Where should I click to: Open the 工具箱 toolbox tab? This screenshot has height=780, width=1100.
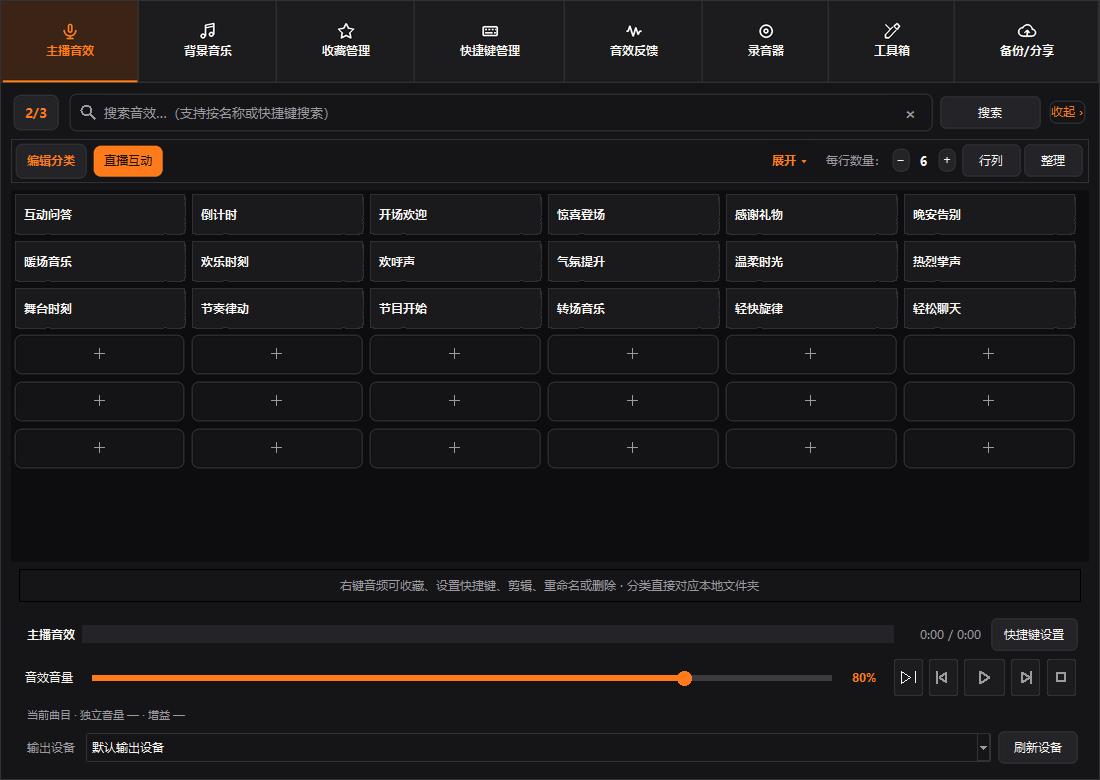(x=892, y=41)
